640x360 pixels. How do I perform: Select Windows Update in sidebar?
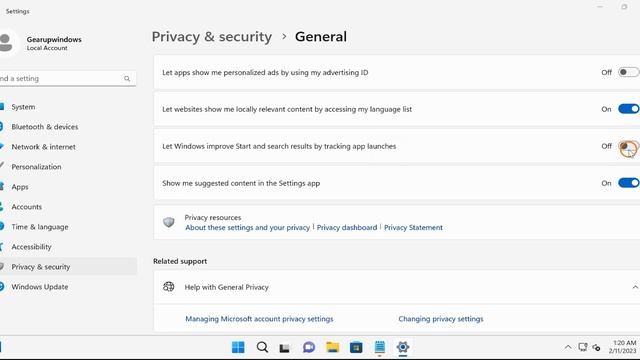(x=40, y=287)
